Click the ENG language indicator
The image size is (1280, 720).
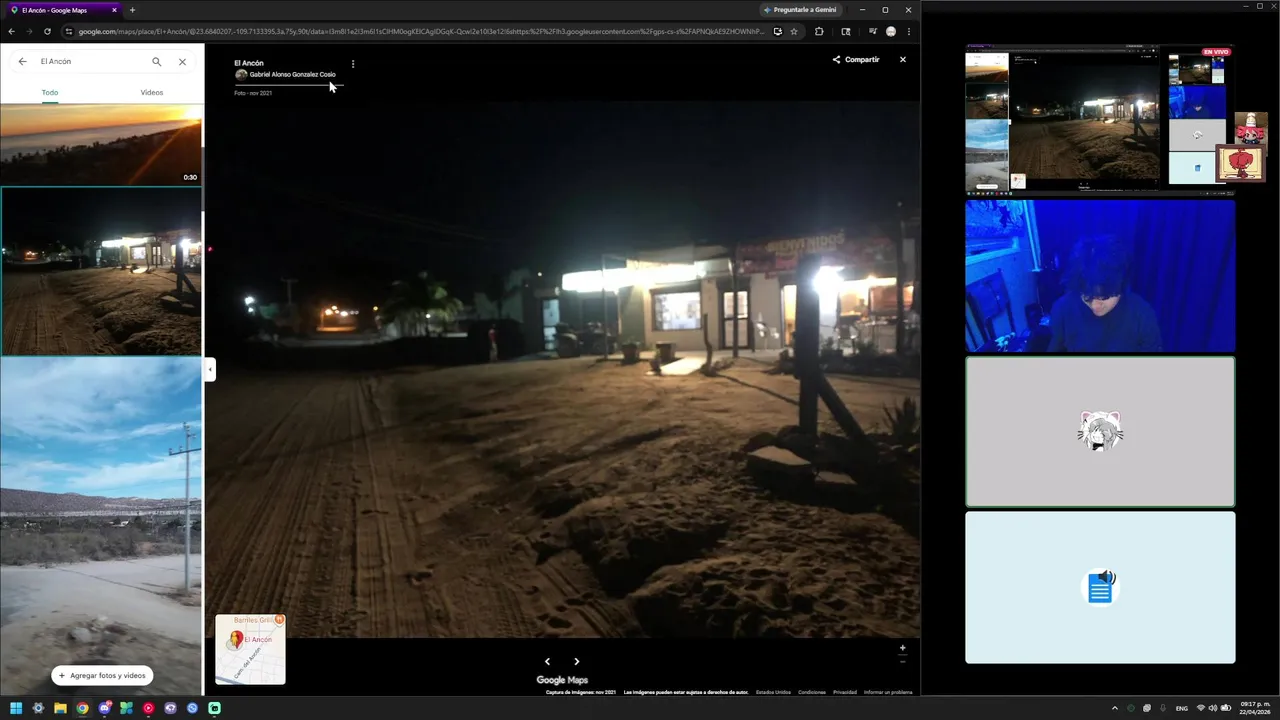(x=1182, y=708)
